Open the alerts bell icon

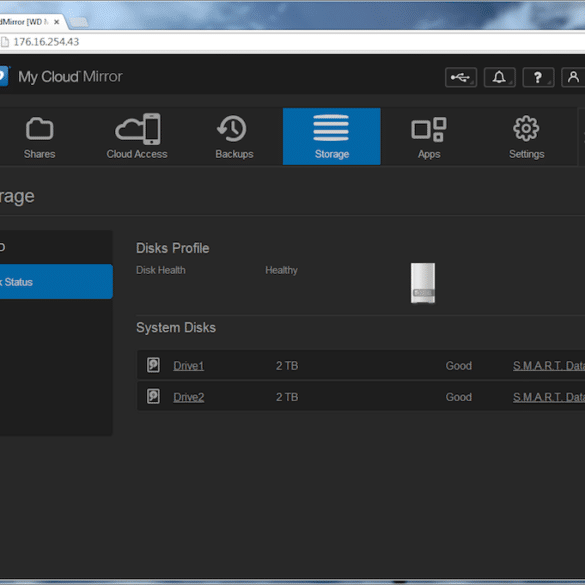point(500,77)
